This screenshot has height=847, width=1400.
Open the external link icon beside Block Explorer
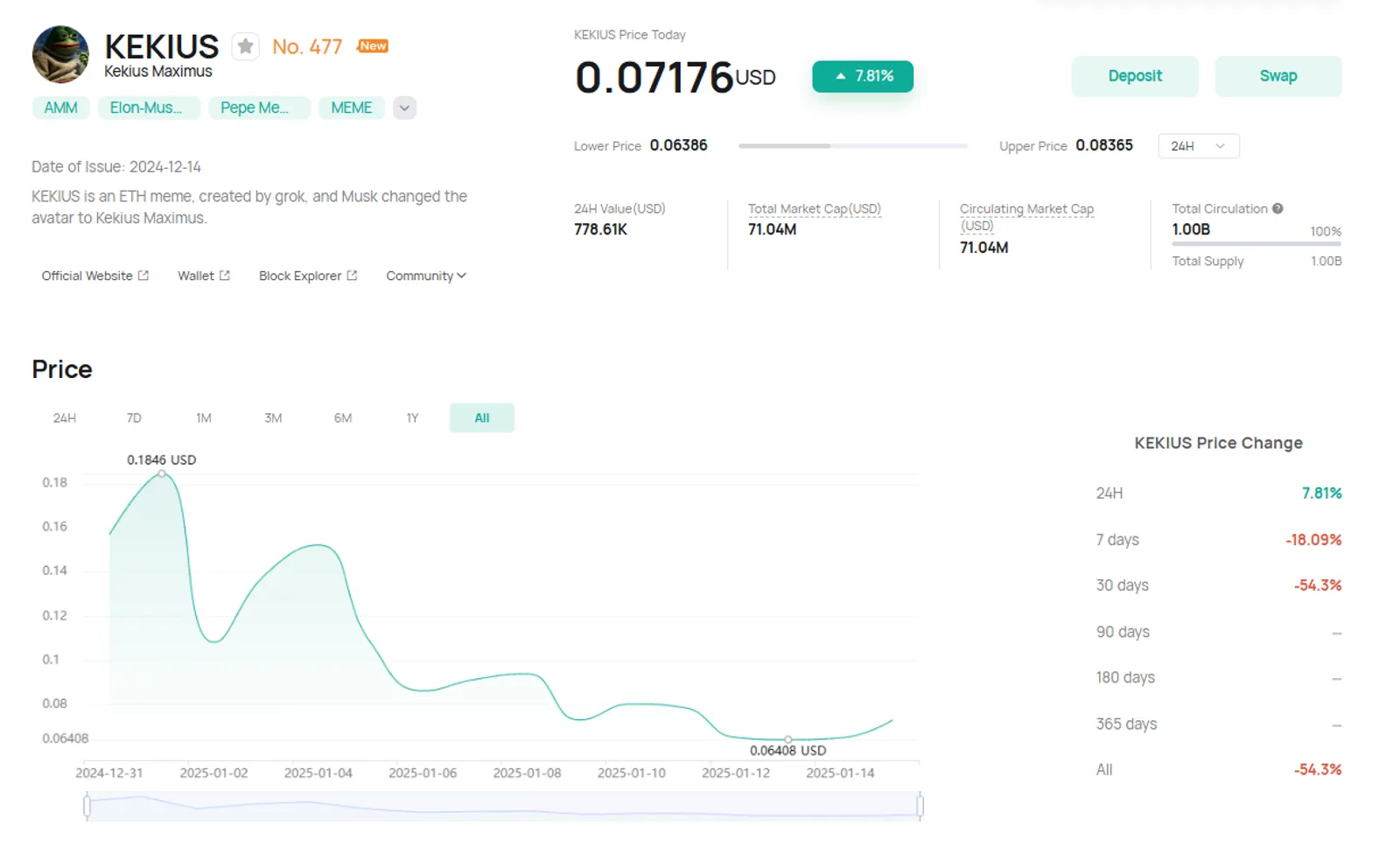coord(352,276)
